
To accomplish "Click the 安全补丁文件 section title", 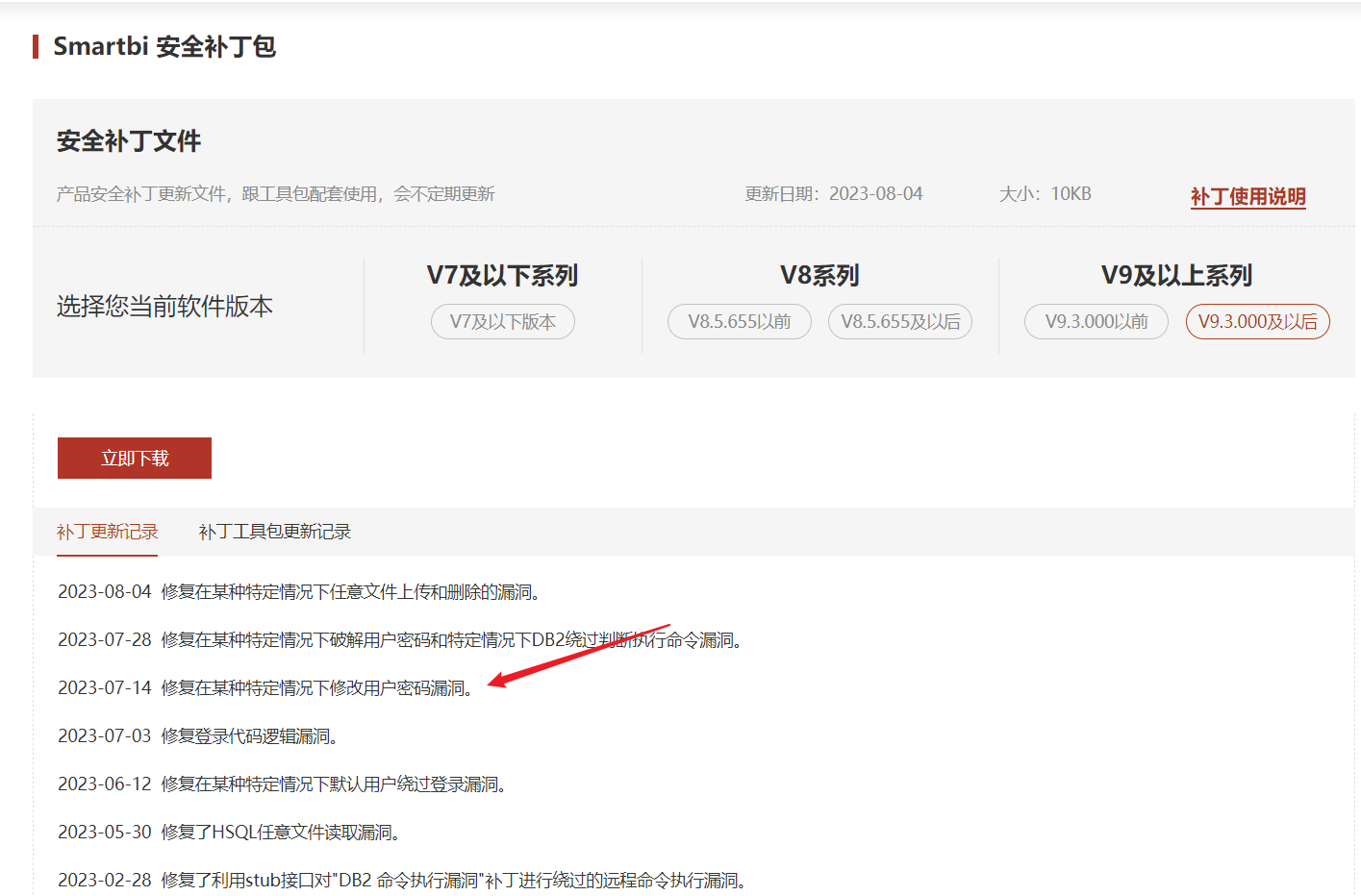I will (129, 141).
